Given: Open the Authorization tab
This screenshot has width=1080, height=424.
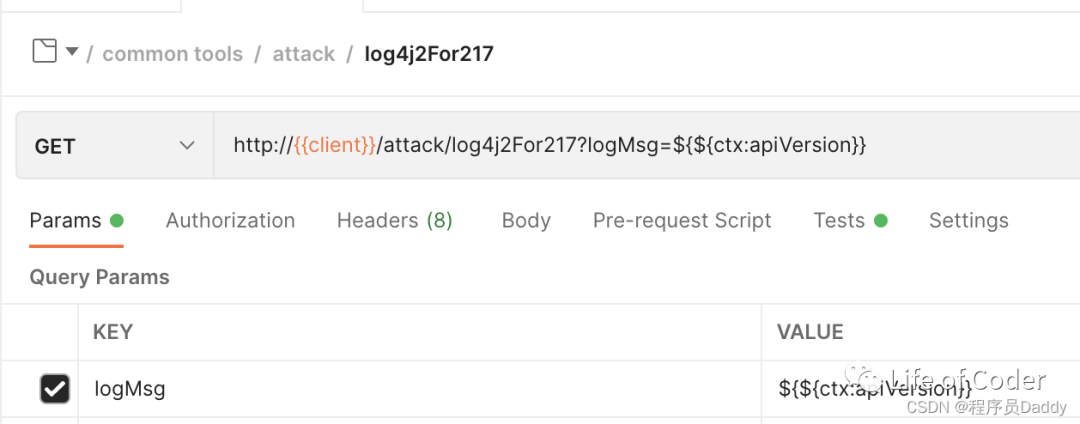Looking at the screenshot, I should click(x=230, y=220).
